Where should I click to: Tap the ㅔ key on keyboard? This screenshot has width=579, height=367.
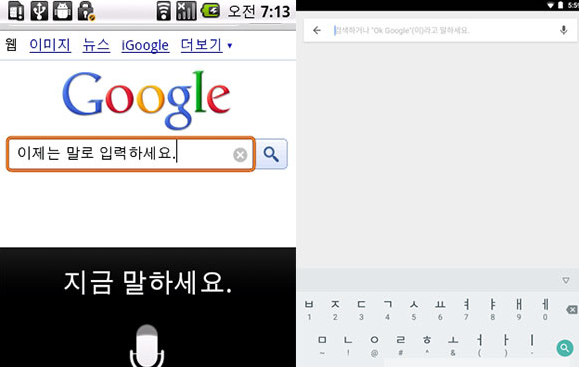click(x=545, y=309)
